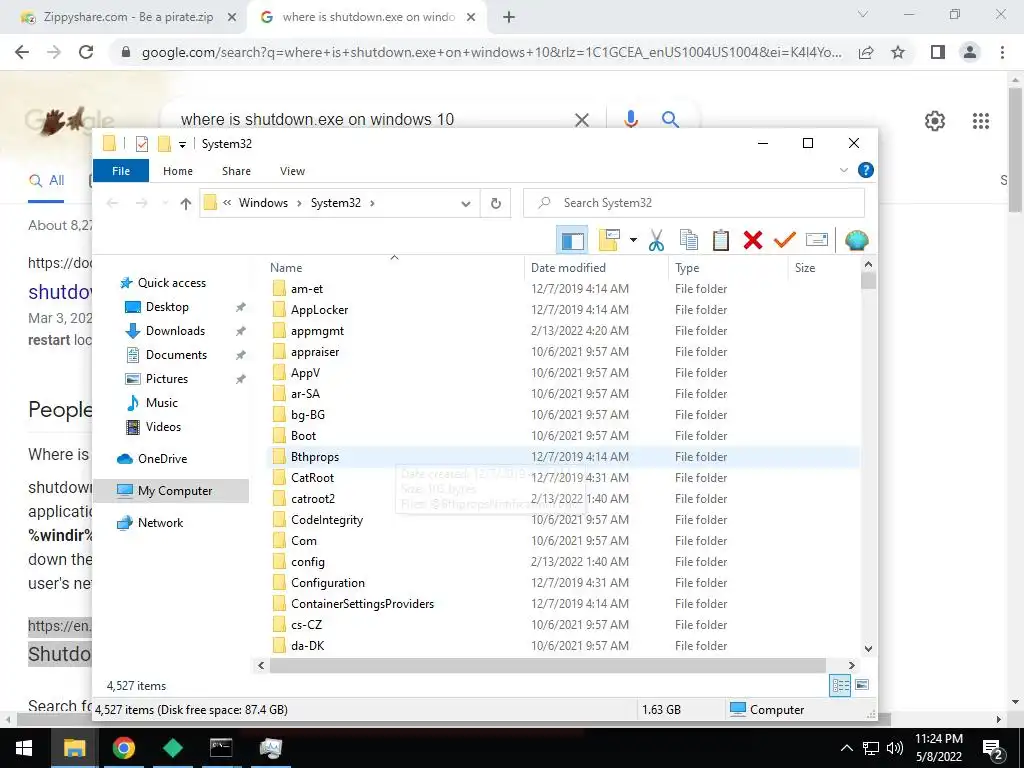Image resolution: width=1024 pixels, height=768 pixels.
Task: Expand the chevron after System32 in address bar
Action: click(x=372, y=203)
